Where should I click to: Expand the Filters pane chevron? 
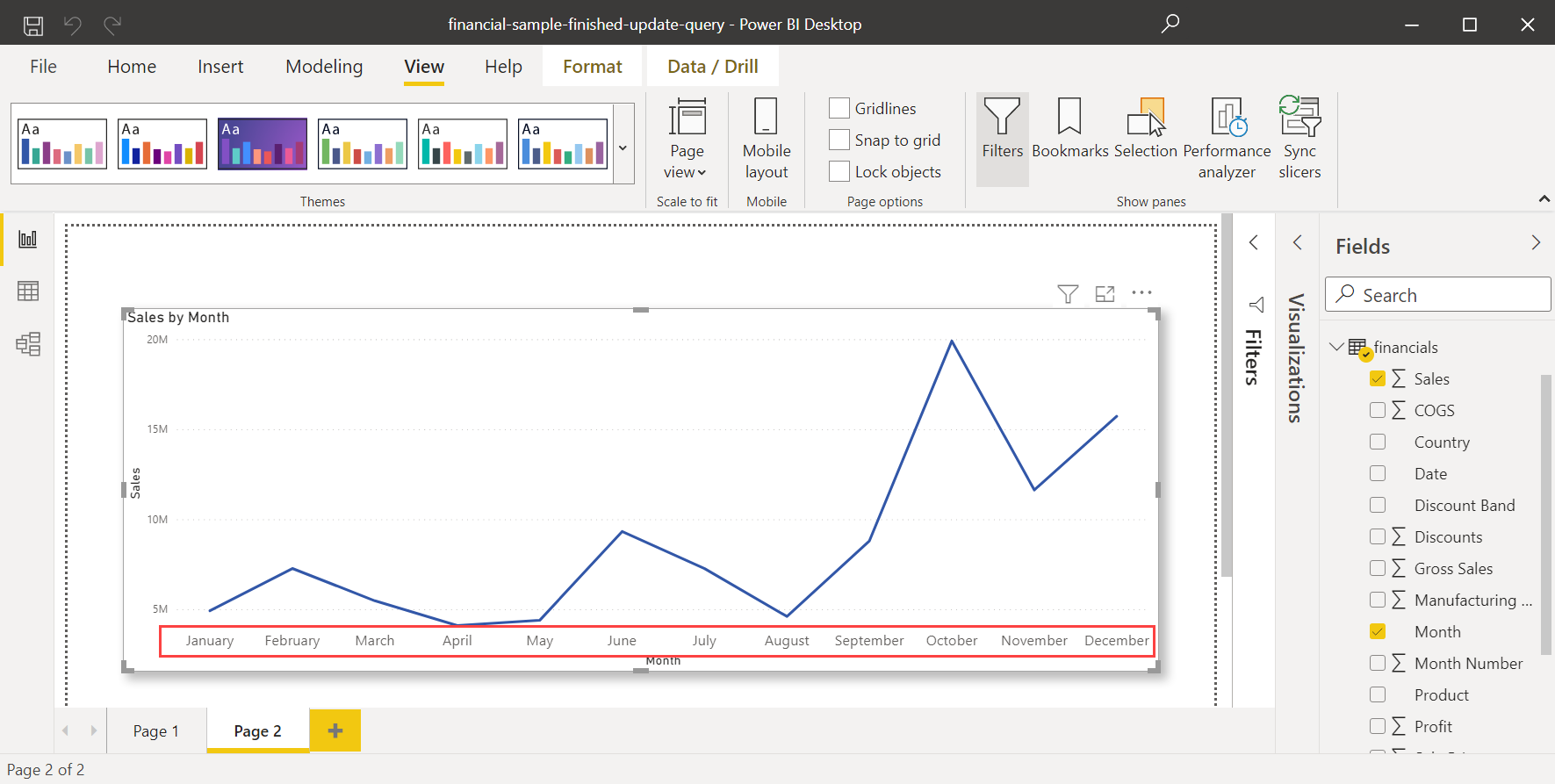[x=1254, y=242]
